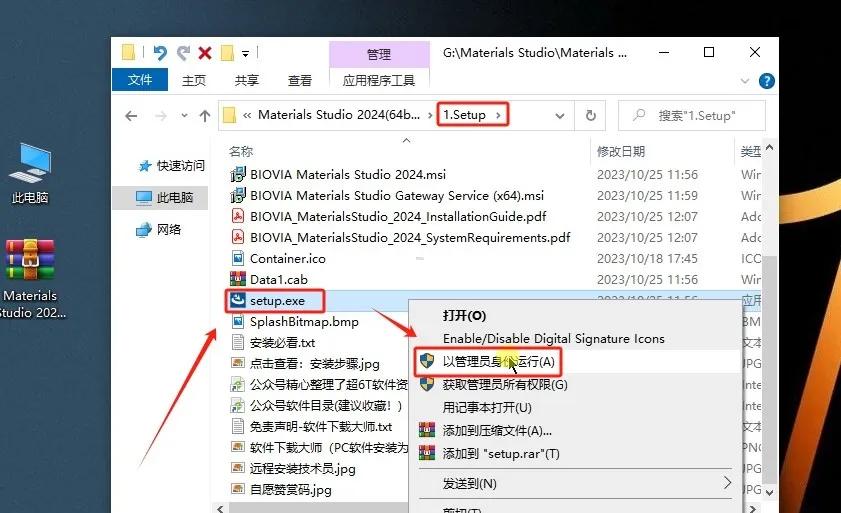
Task: Click the vertical scrollbar down arrow
Action: coord(769,492)
